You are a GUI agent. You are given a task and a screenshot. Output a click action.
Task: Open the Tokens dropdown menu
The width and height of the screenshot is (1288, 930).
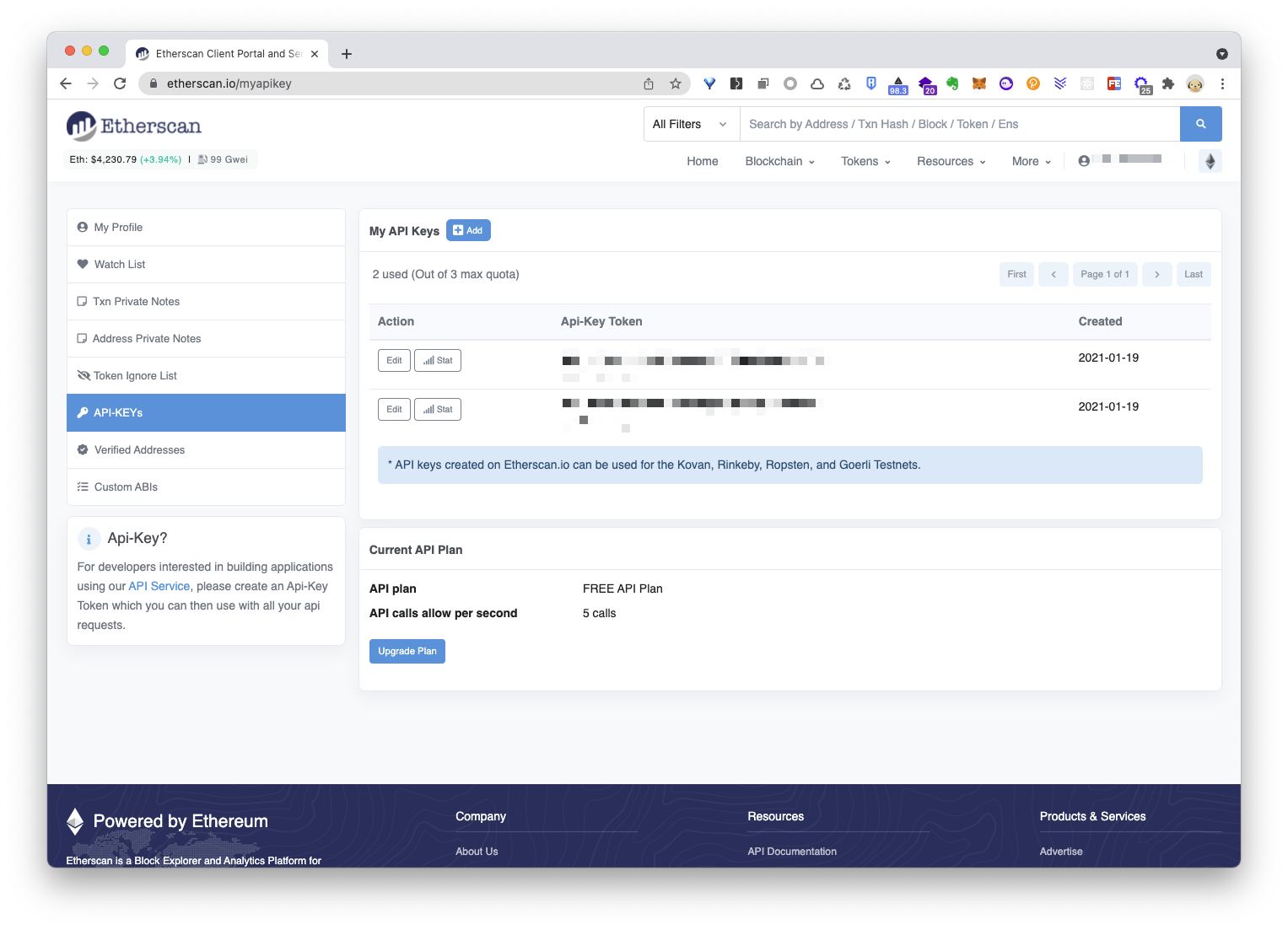[x=865, y=161]
